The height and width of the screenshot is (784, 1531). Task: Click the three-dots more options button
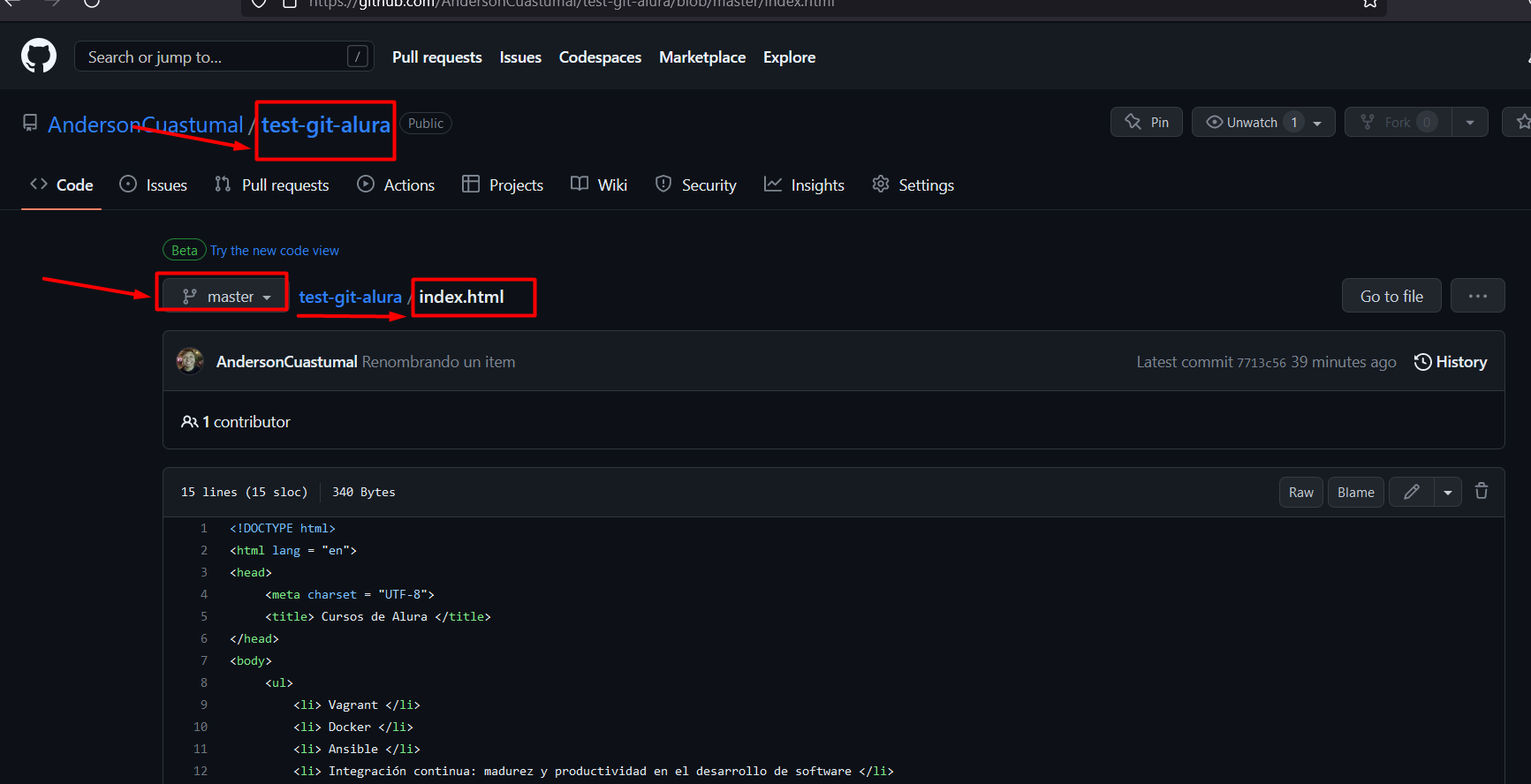click(x=1478, y=296)
